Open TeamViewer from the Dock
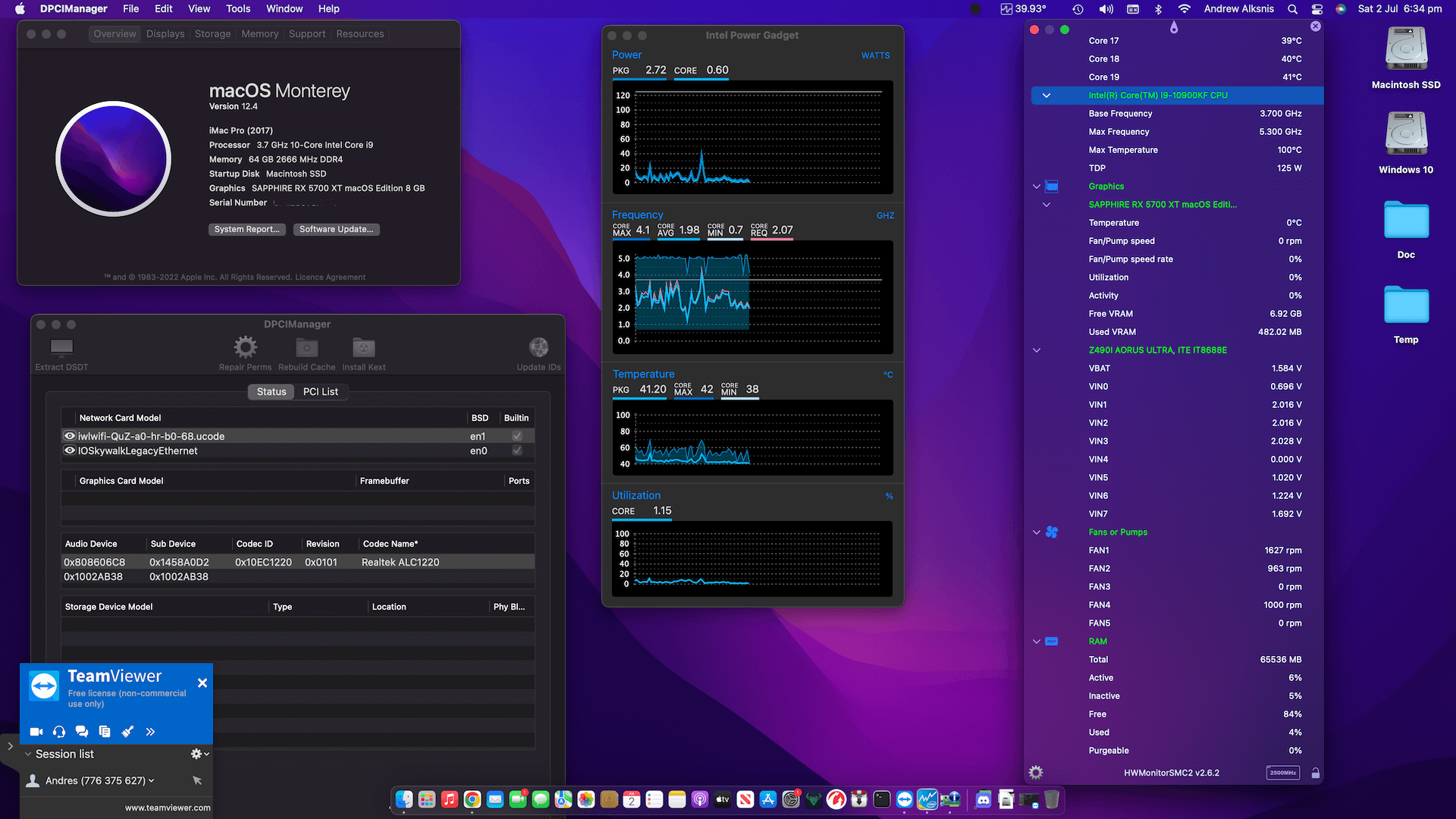This screenshot has height=819, width=1456. tap(905, 799)
